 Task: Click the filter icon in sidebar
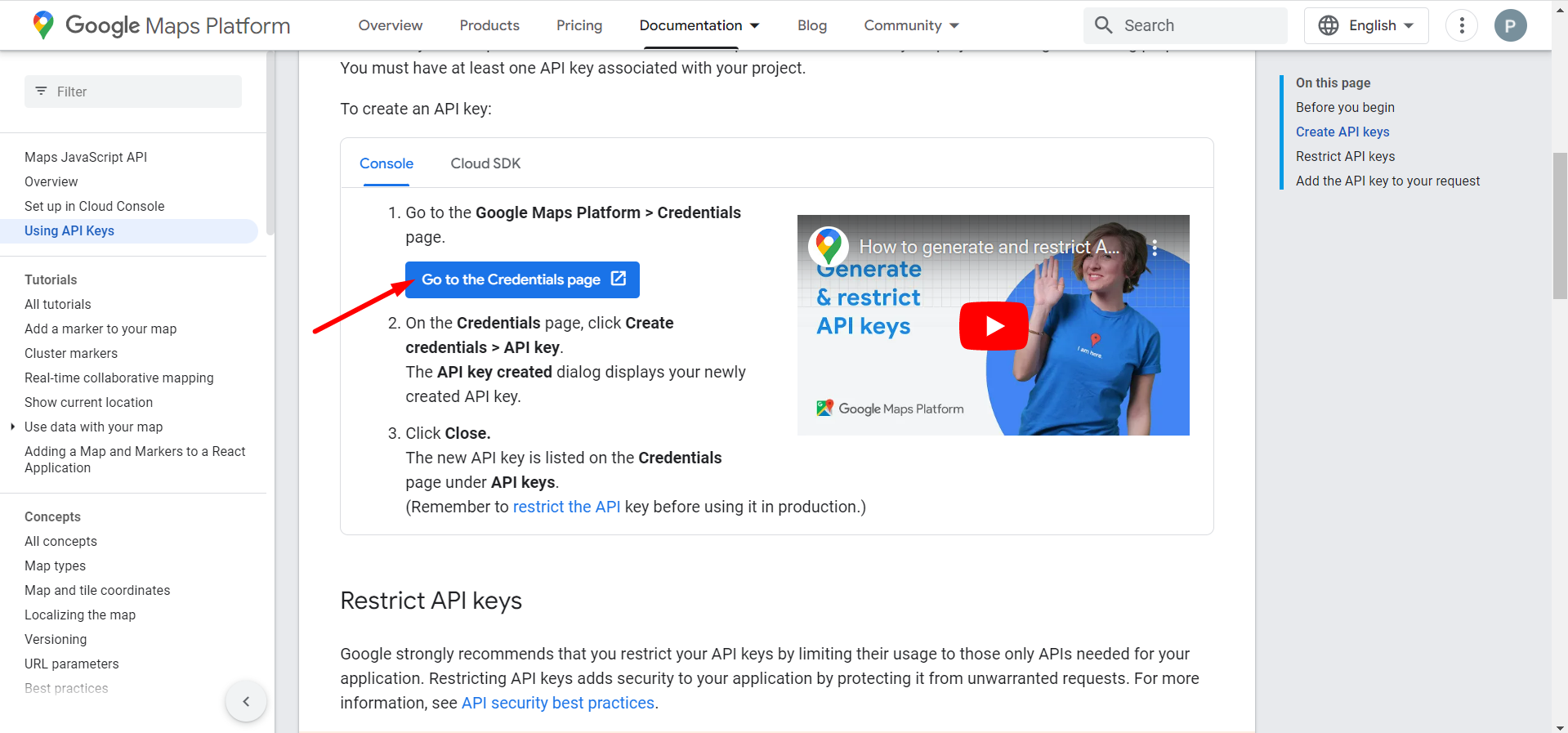pos(41,92)
